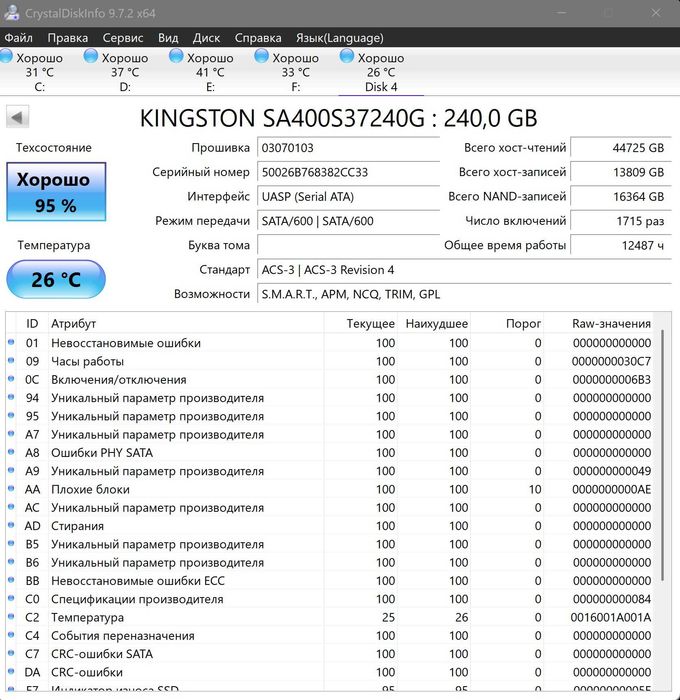Select drive E: status tab
The image size is (680, 700).
tap(210, 72)
